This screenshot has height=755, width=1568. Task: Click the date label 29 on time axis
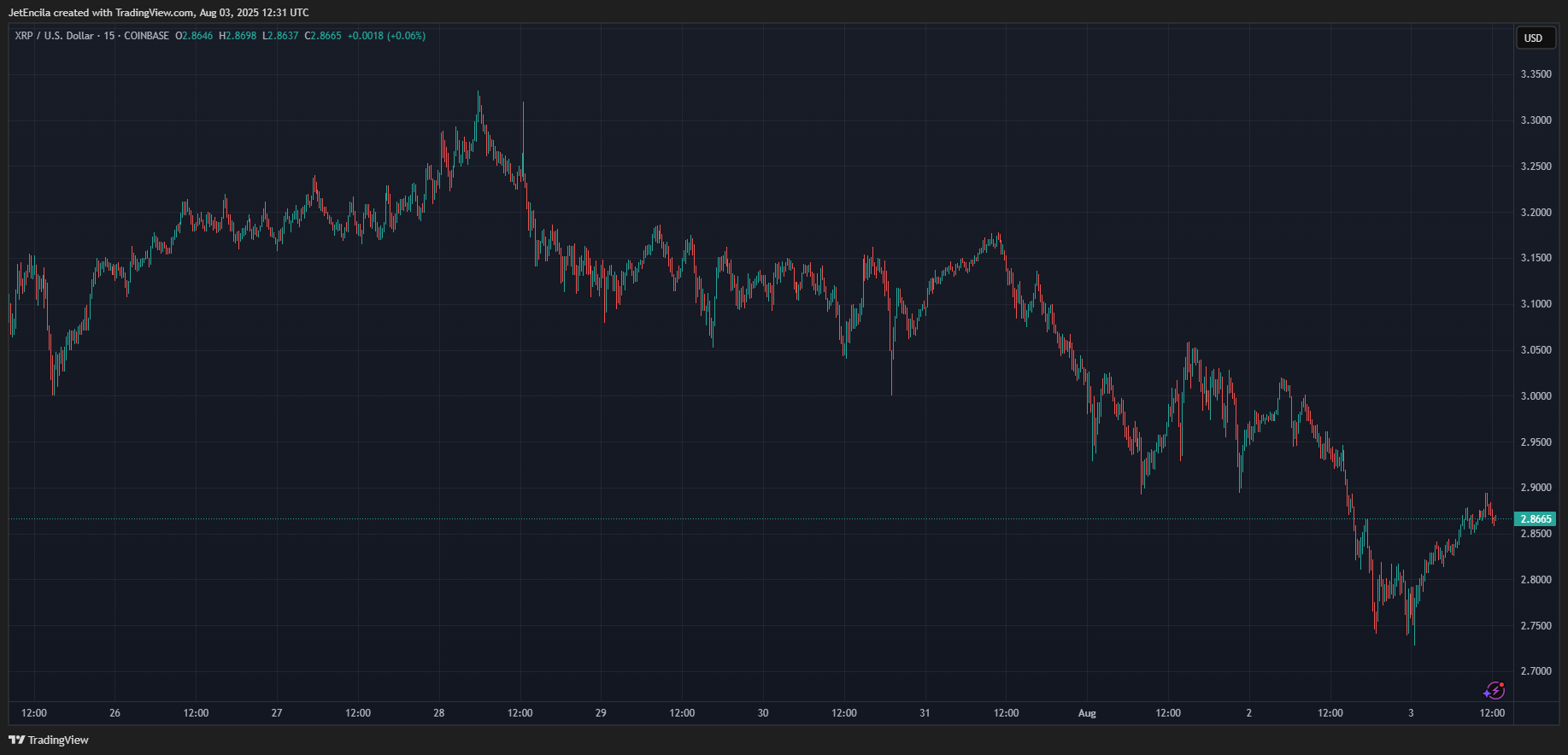coord(601,713)
